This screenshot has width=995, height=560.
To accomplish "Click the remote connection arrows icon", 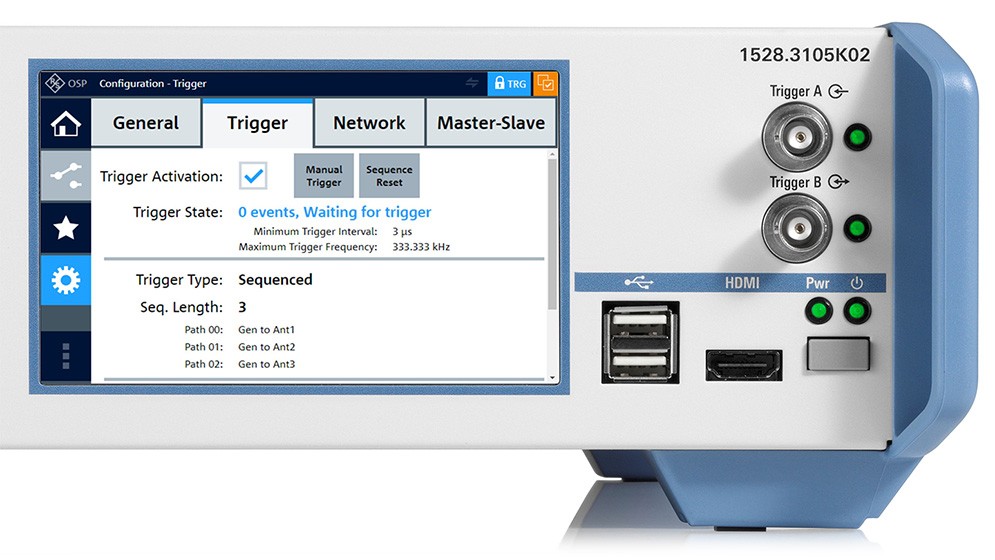I will click(472, 83).
